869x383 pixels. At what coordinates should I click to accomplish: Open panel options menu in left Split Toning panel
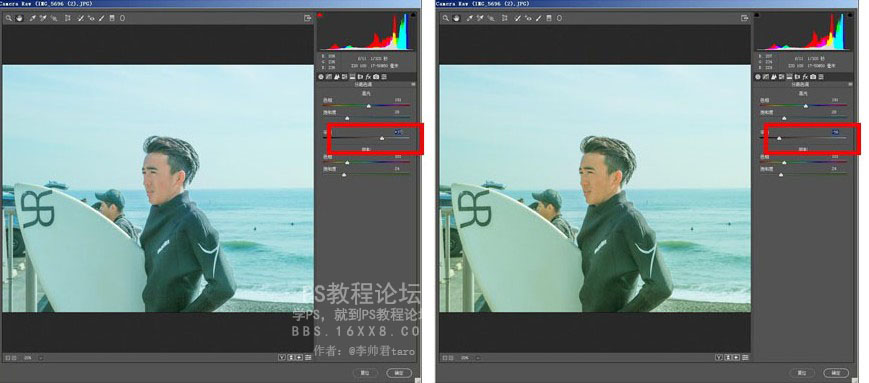point(413,84)
